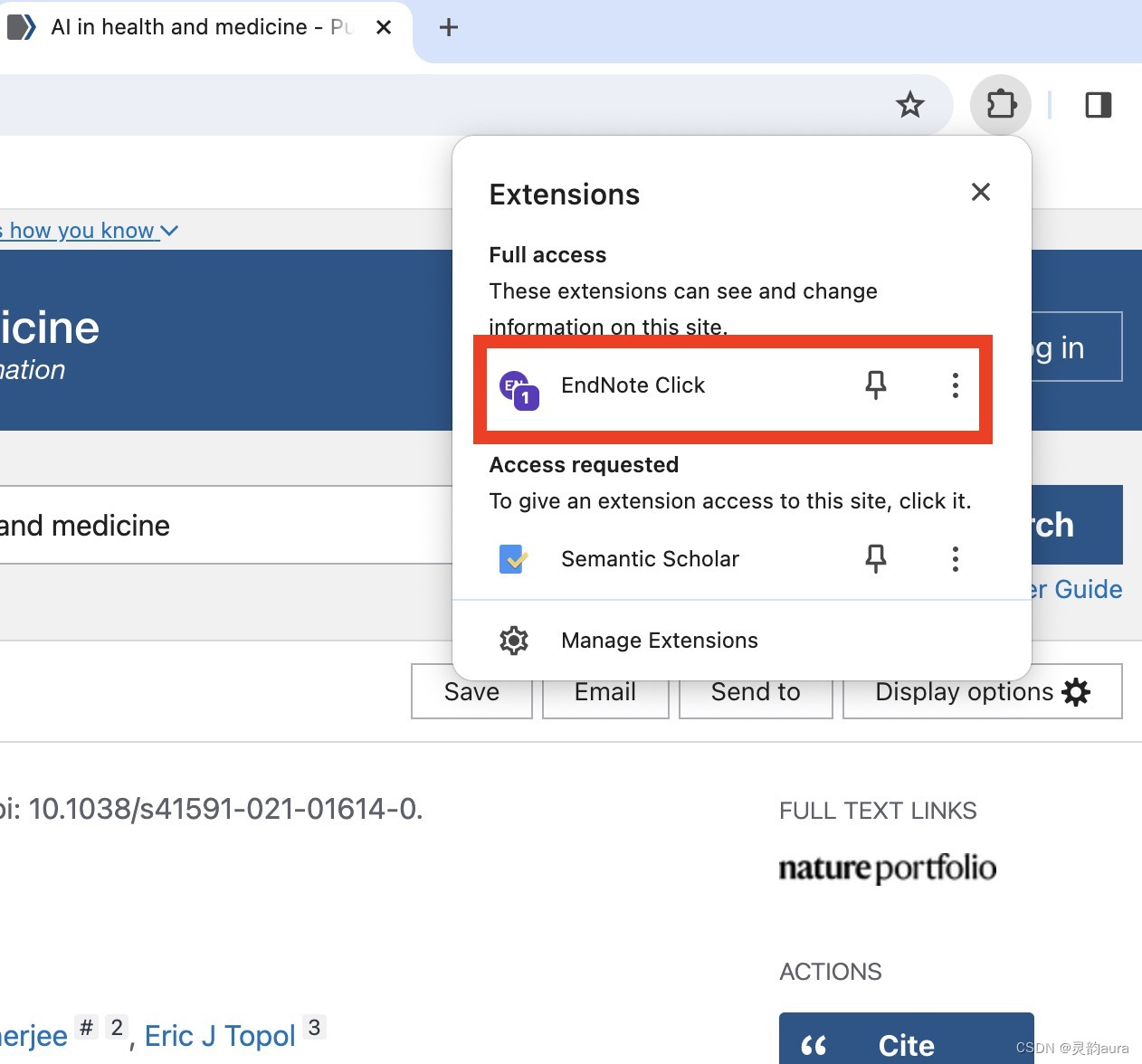This screenshot has width=1142, height=1064.
Task: Pin the EndNote Click extension
Action: click(x=876, y=385)
